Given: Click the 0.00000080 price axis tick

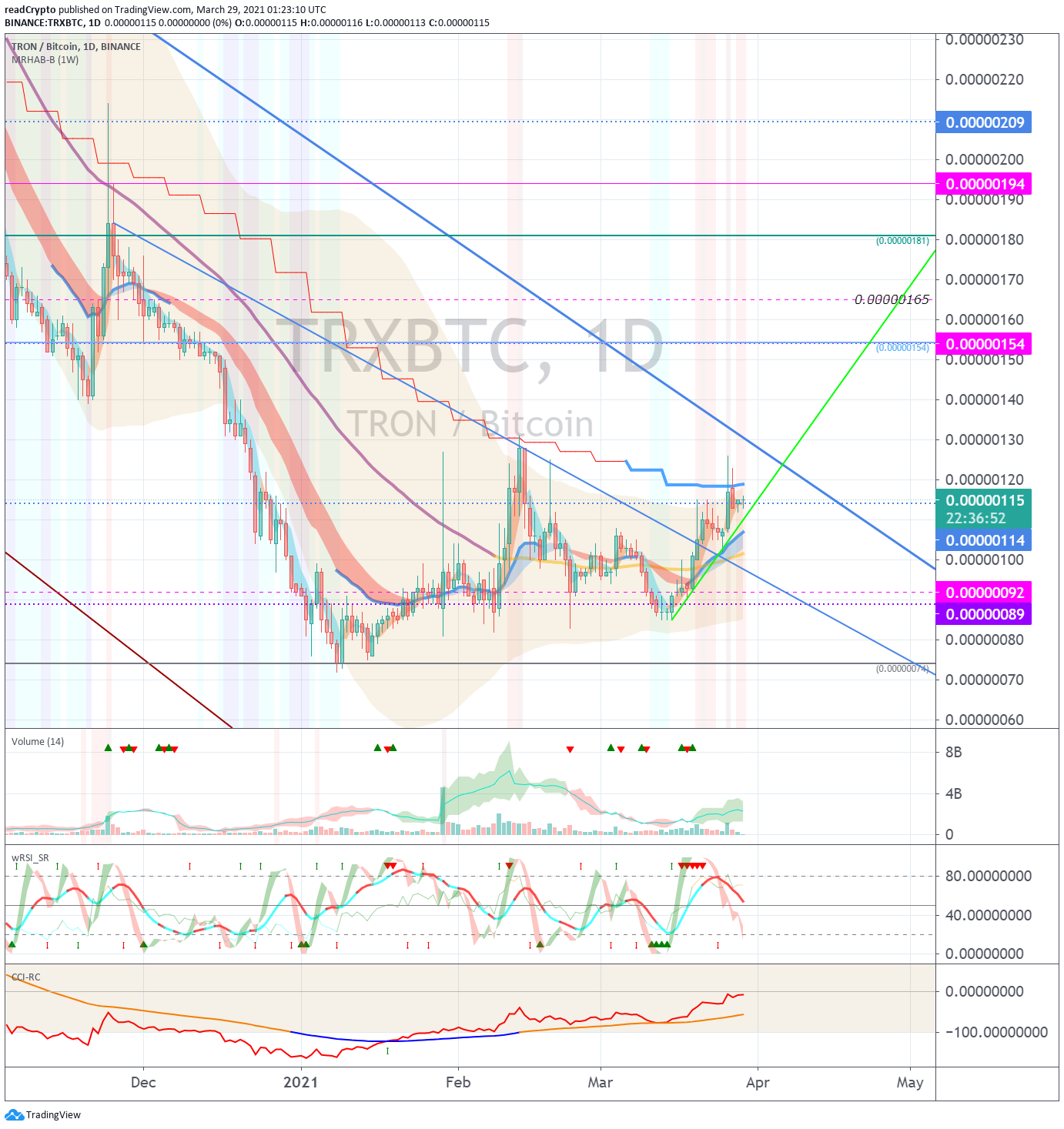Looking at the screenshot, I should [985, 640].
